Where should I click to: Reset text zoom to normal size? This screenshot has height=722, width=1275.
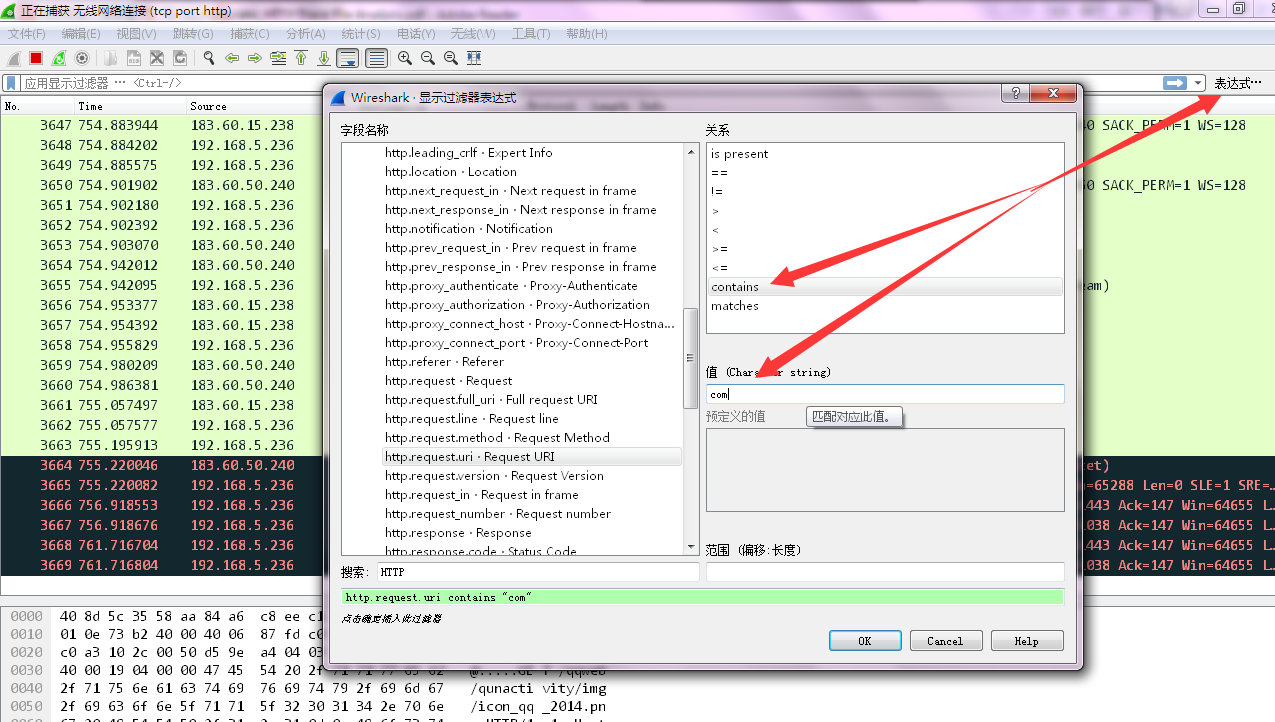click(451, 58)
